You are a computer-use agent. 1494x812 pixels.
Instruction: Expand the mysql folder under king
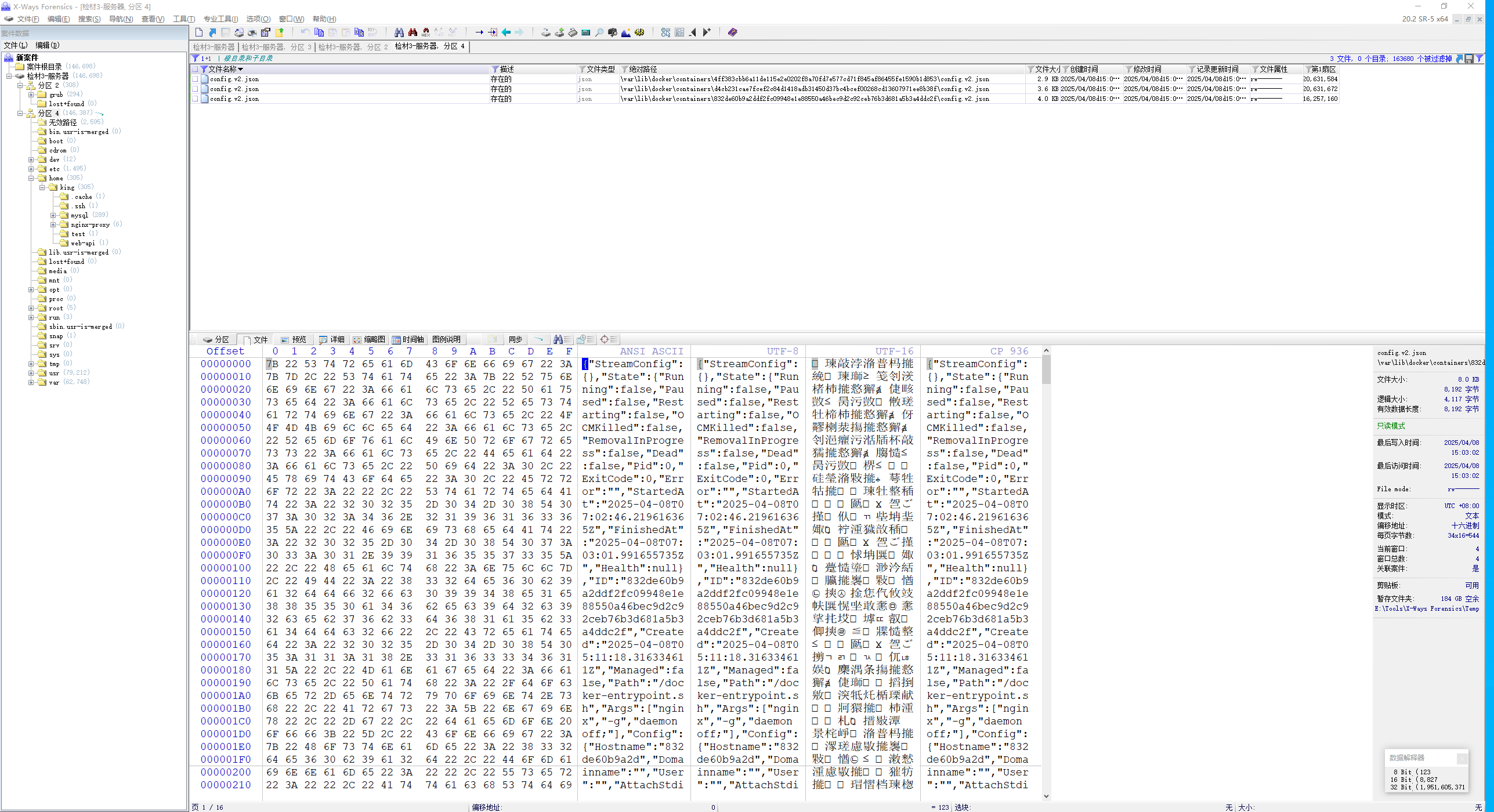pyautogui.click(x=53, y=215)
